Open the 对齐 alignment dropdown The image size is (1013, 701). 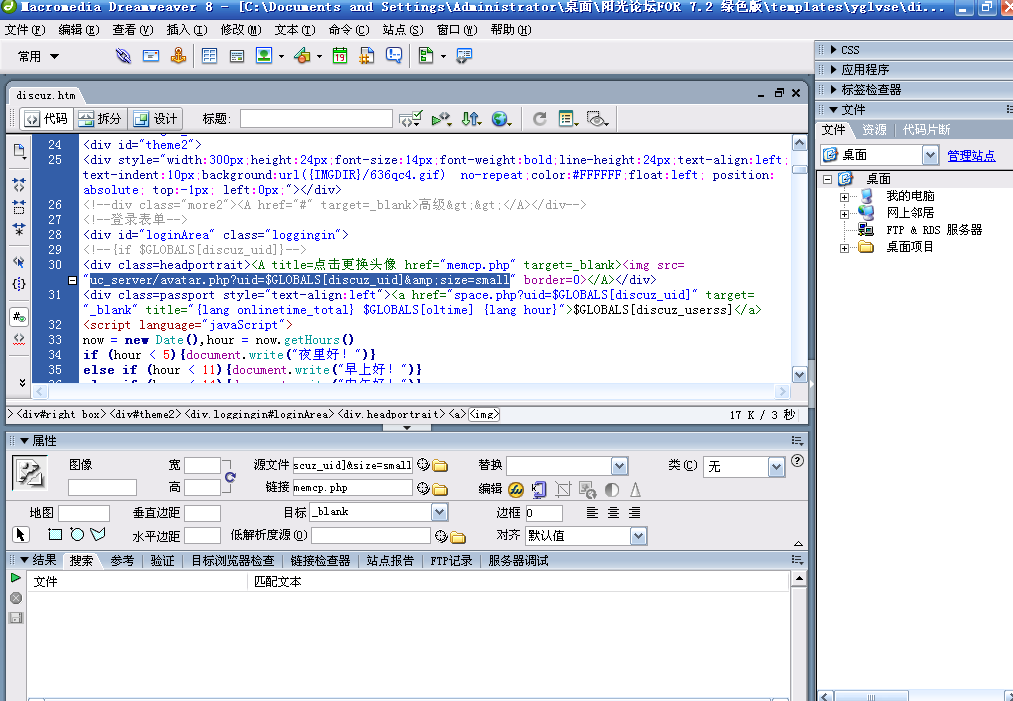point(638,536)
